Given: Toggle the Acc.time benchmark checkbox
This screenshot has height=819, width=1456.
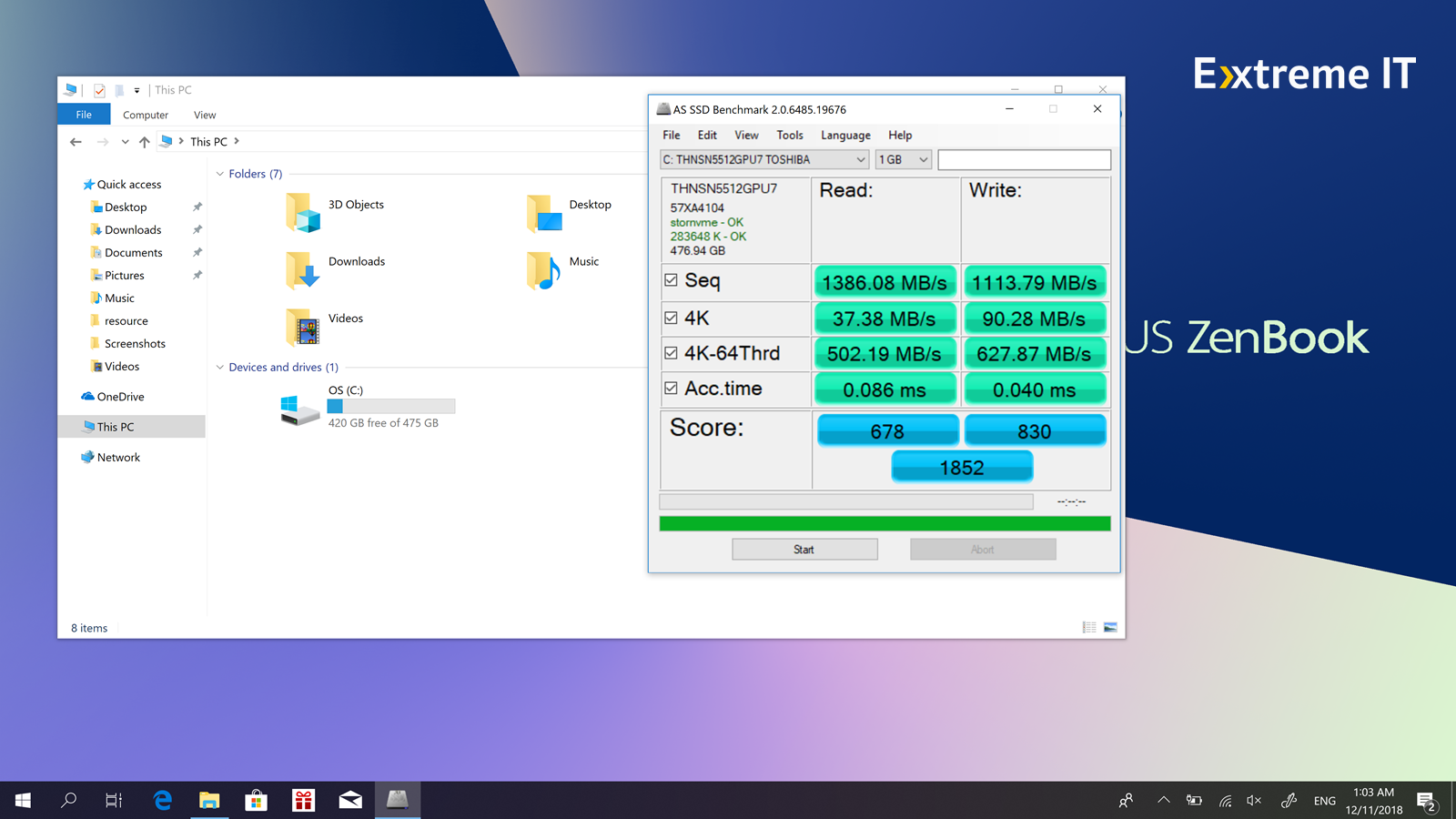Looking at the screenshot, I should (671, 389).
